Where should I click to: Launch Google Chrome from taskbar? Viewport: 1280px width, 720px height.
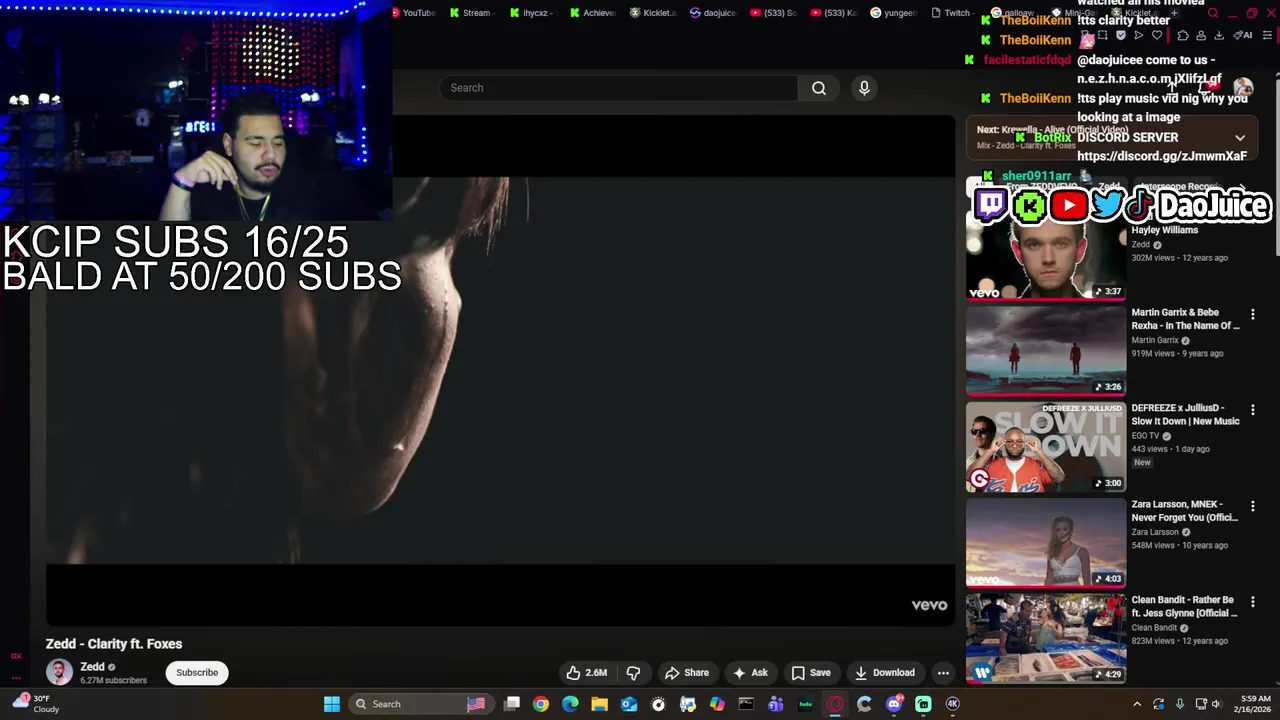tap(541, 704)
